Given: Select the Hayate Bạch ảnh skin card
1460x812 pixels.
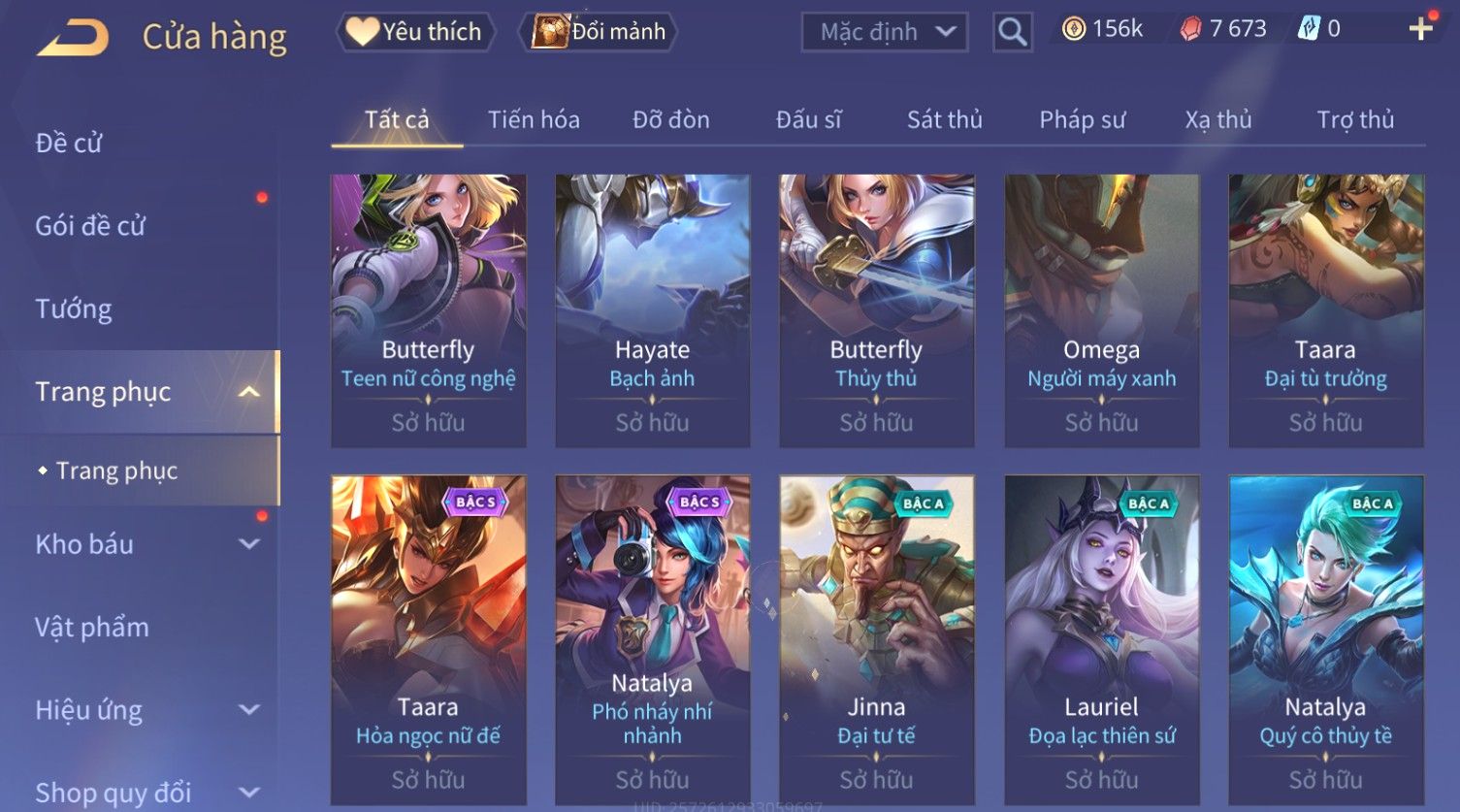Looking at the screenshot, I should click(x=652, y=310).
